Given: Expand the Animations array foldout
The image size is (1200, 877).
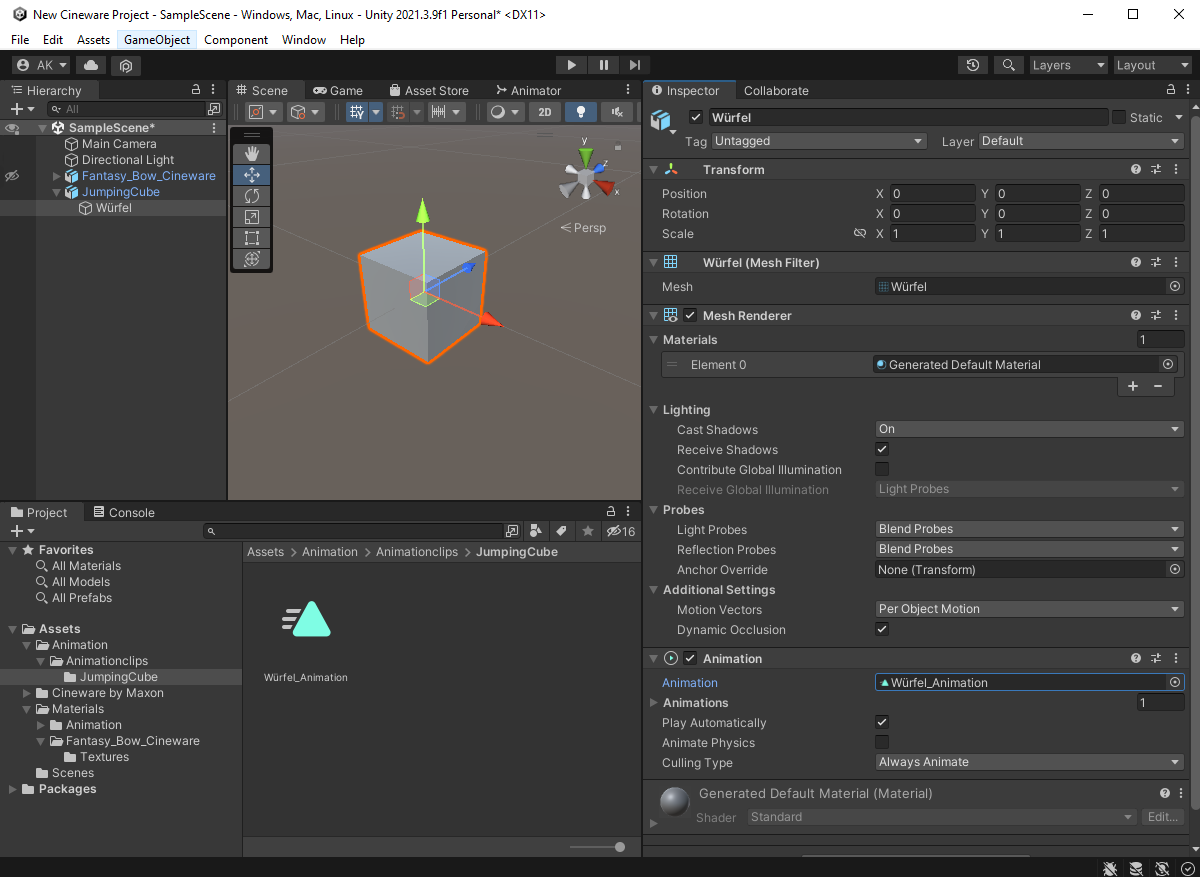Looking at the screenshot, I should 653,703.
